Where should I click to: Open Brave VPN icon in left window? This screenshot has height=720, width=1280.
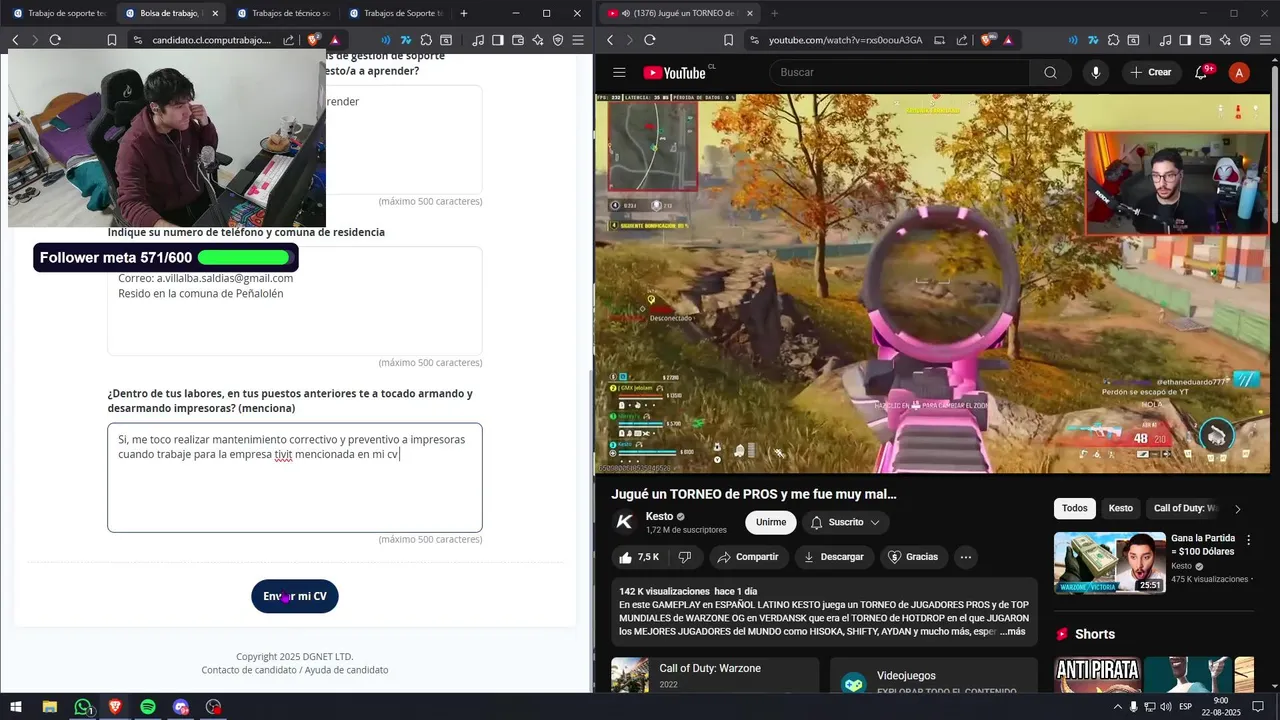[558, 40]
